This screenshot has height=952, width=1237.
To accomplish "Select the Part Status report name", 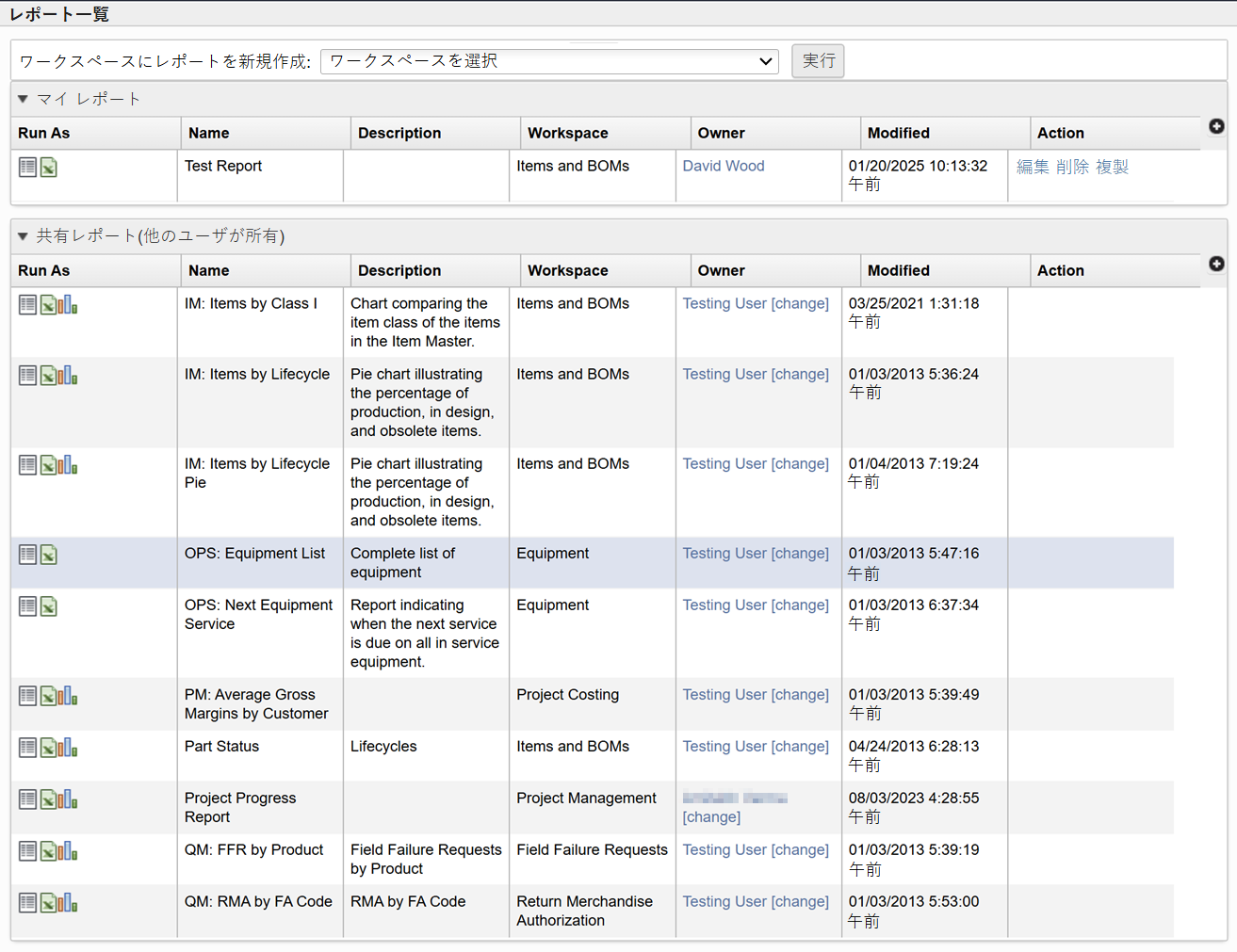I will (x=221, y=747).
